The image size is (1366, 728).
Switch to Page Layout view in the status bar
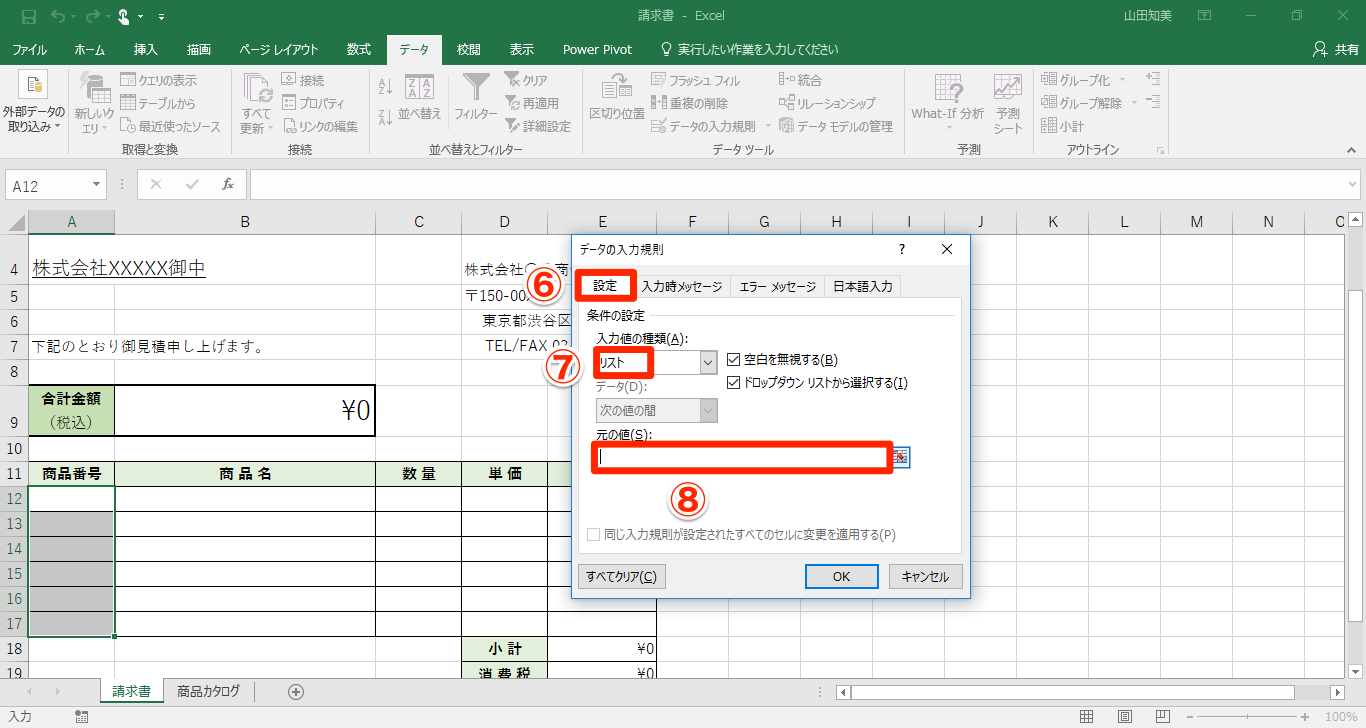point(1125,717)
